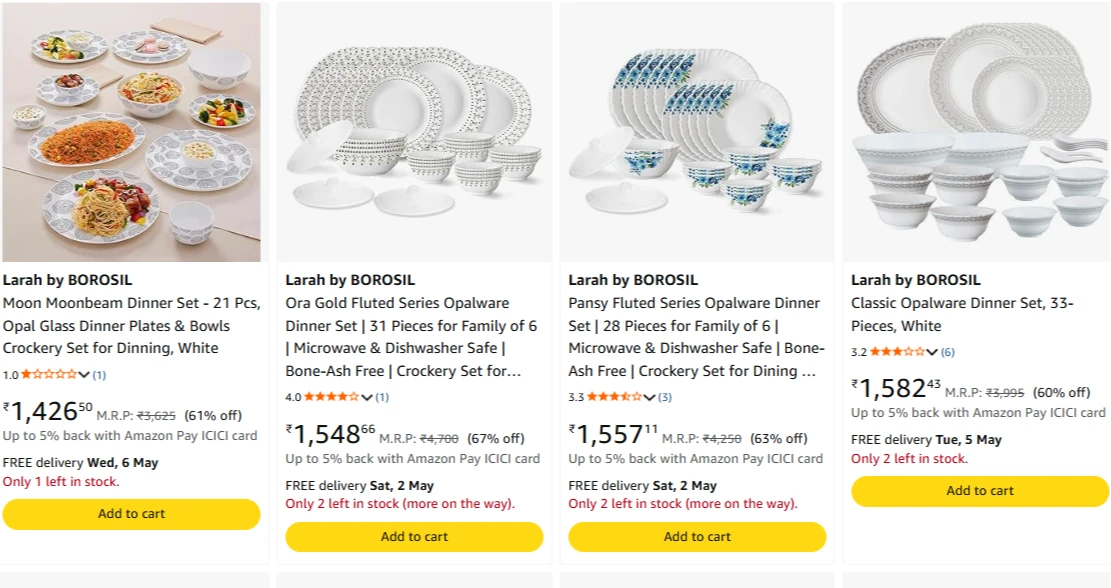Click the blue floral Pansy set image
The height and width of the screenshot is (588, 1111).
tap(697, 132)
